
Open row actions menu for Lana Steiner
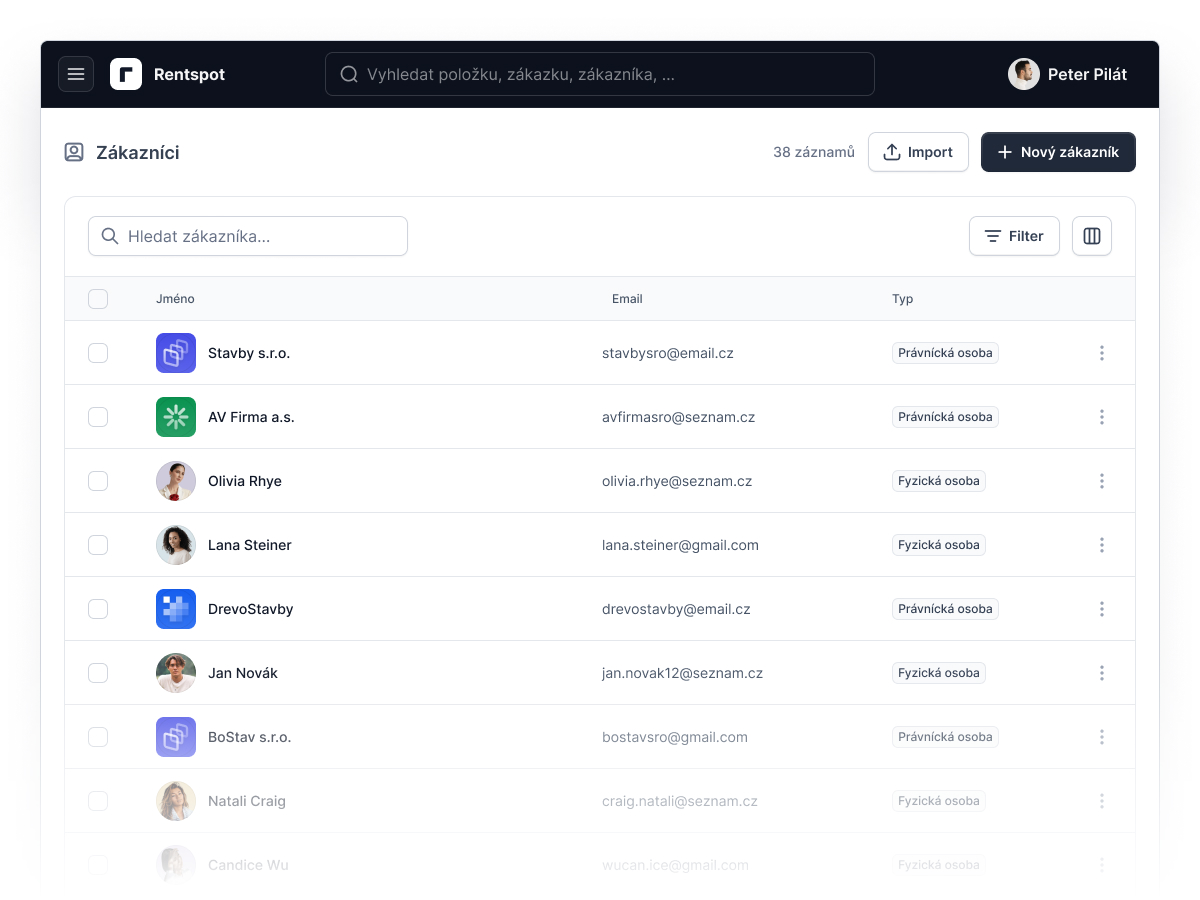tap(1102, 545)
